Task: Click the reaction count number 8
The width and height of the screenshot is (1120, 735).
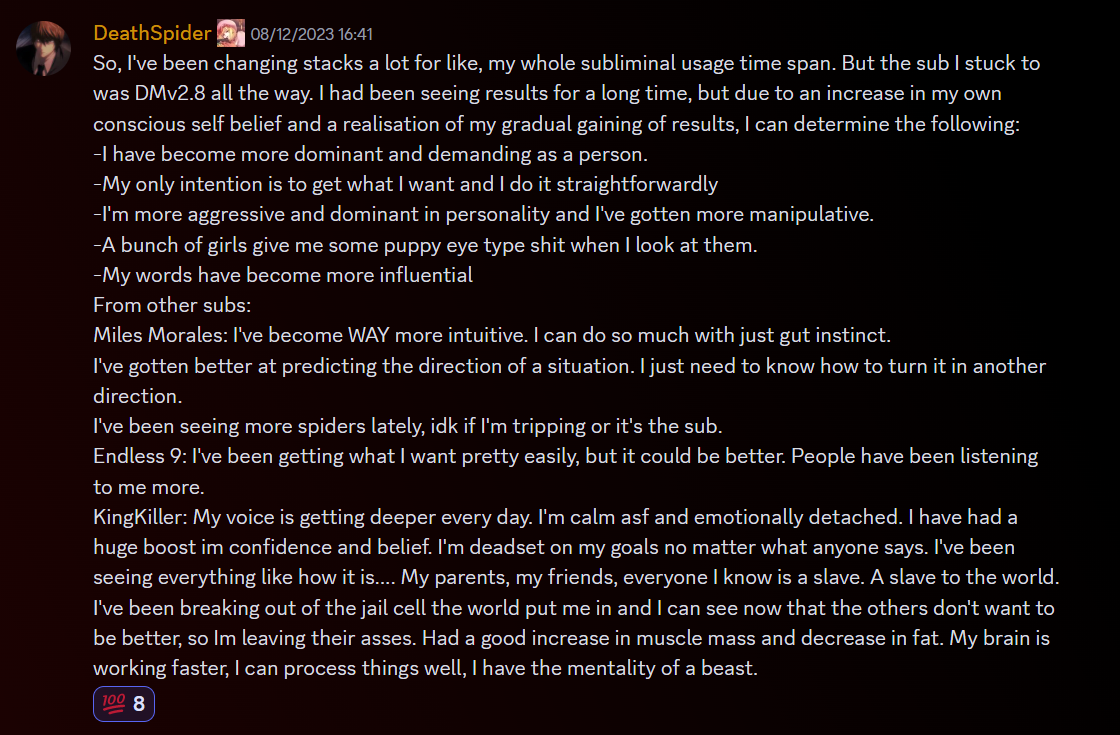Action: (139, 704)
